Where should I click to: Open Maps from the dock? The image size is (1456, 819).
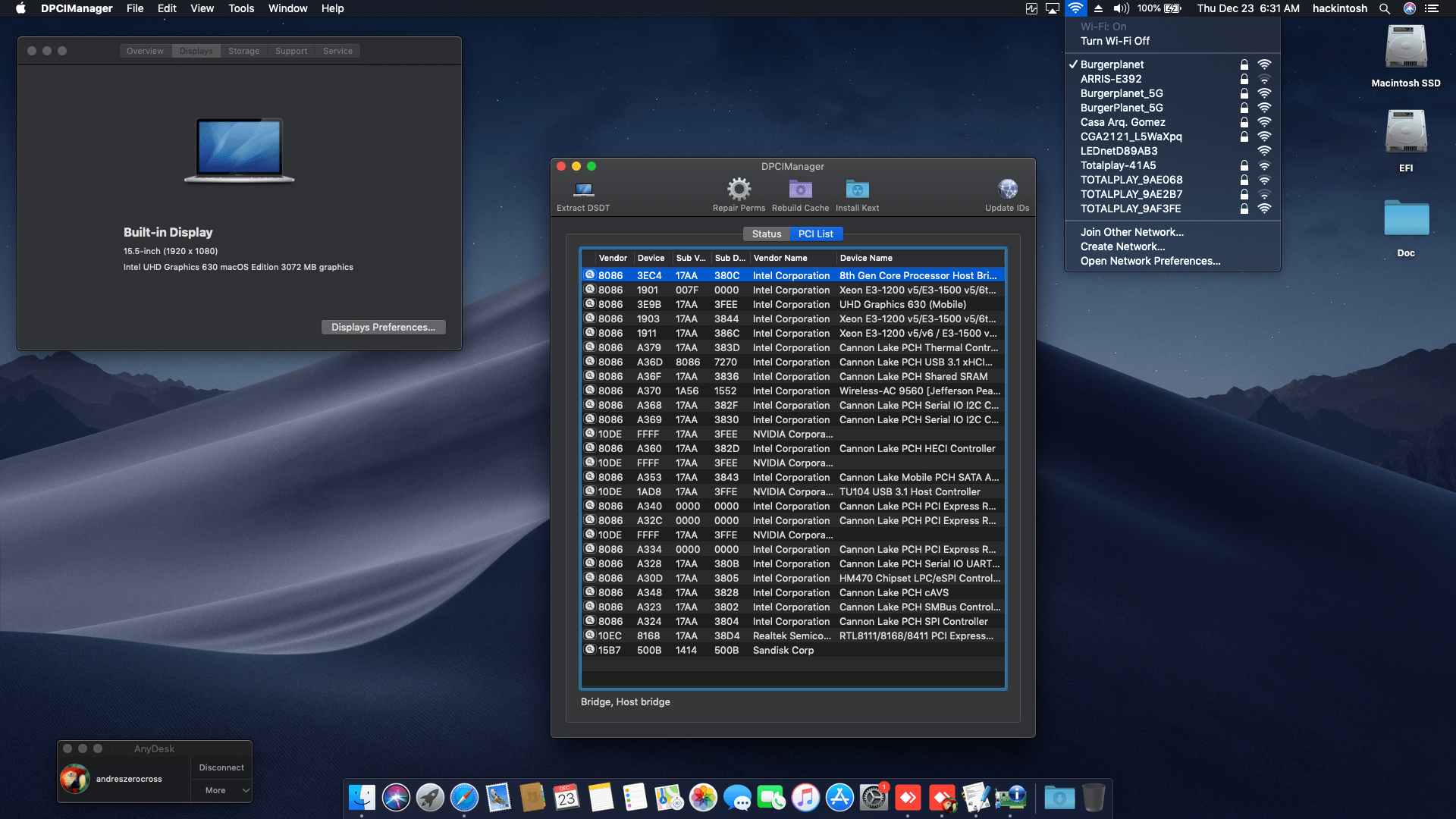(669, 797)
